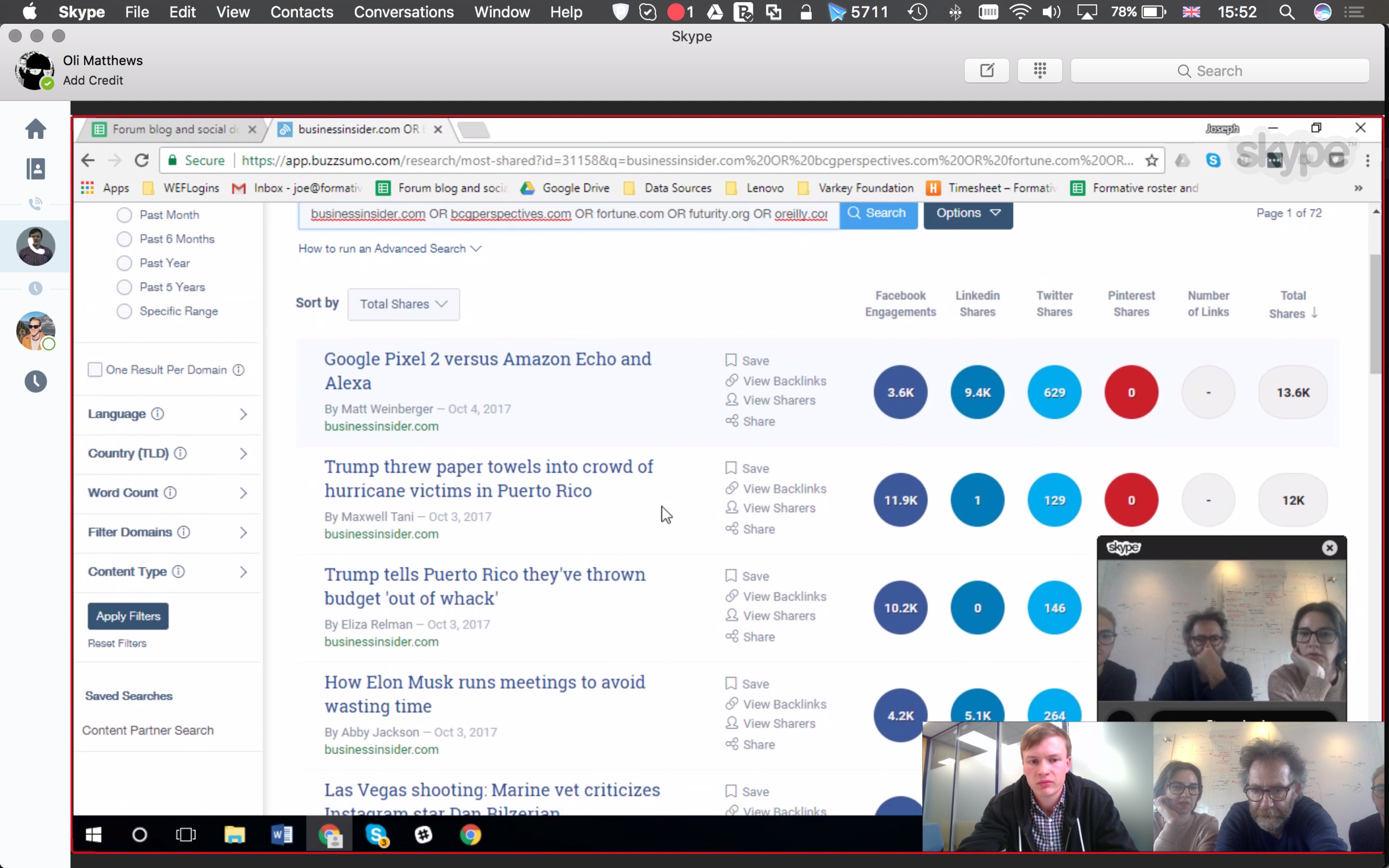Screen dimensions: 1389x868
Task: Expand the Language filter section
Action: pos(168,414)
